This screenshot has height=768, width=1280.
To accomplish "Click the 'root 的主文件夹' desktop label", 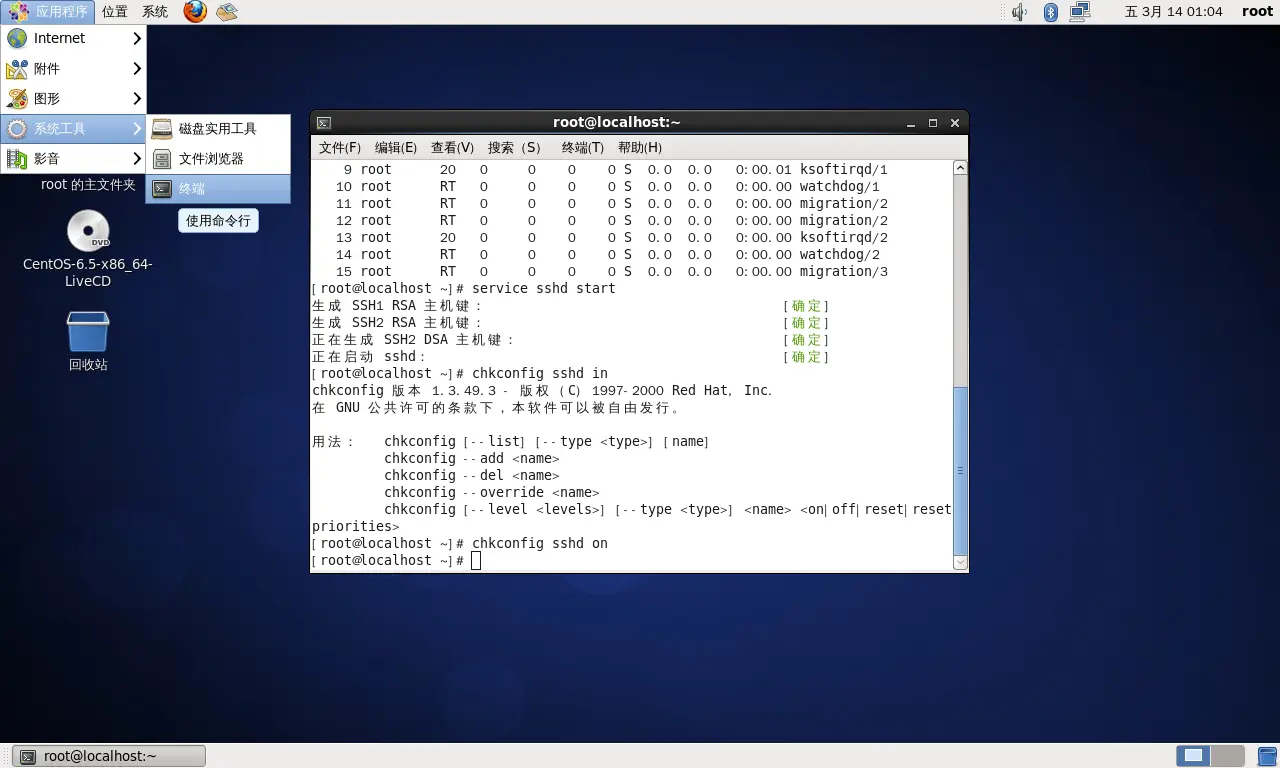I will tap(88, 185).
